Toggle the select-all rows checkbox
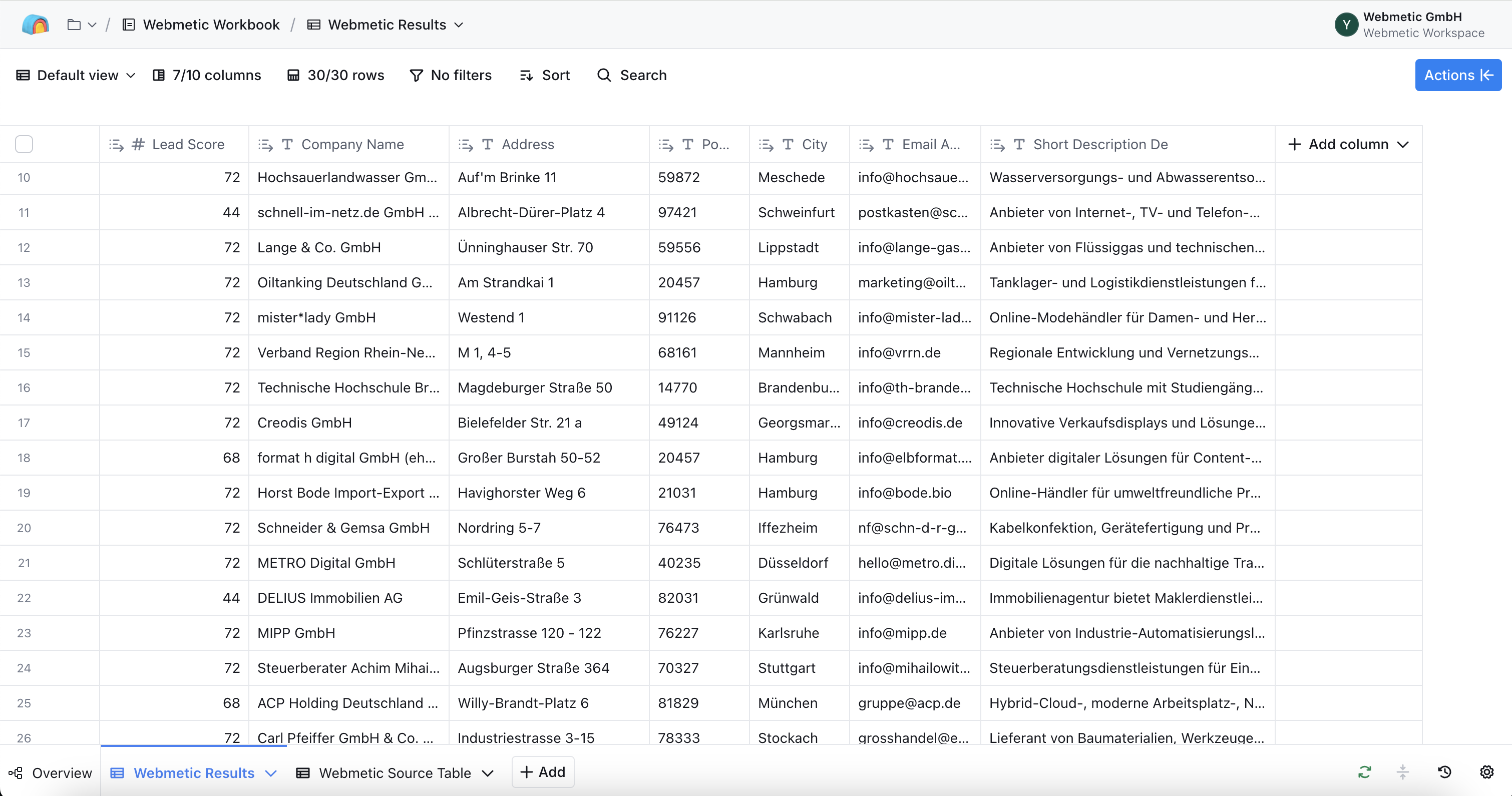This screenshot has width=1512, height=796. point(24,144)
